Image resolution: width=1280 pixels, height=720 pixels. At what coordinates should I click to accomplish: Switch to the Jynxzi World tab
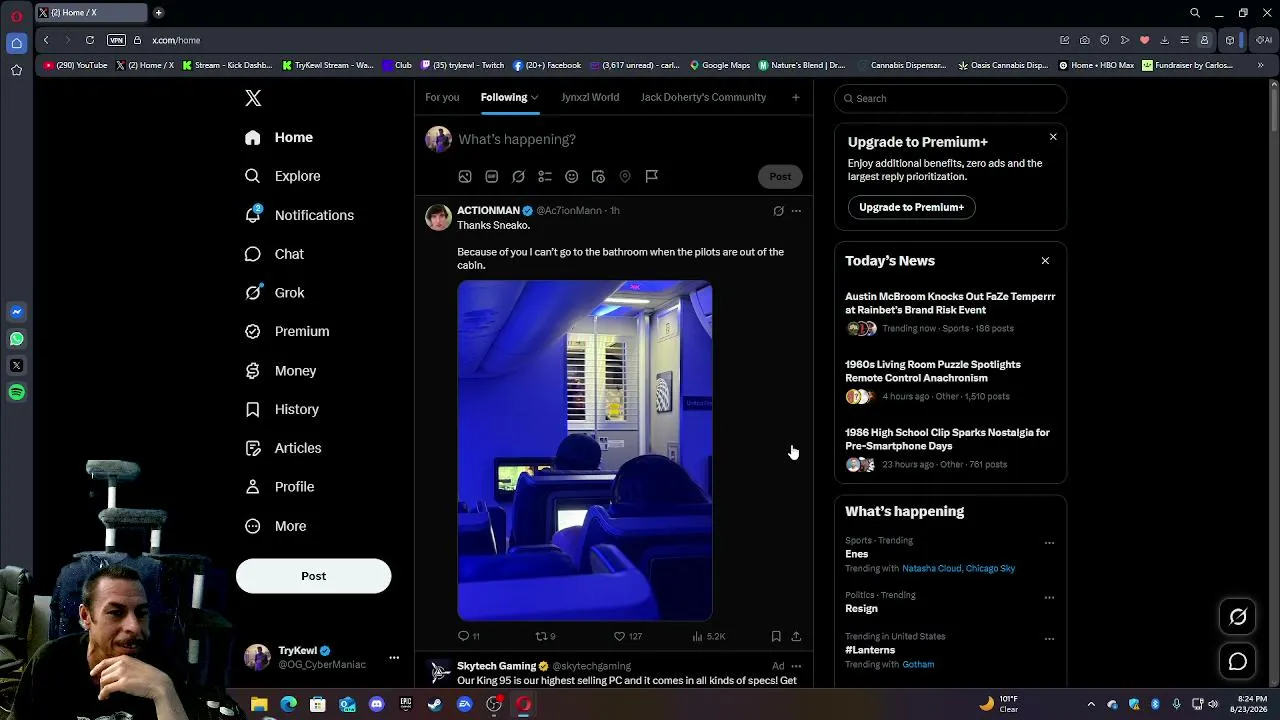(590, 97)
